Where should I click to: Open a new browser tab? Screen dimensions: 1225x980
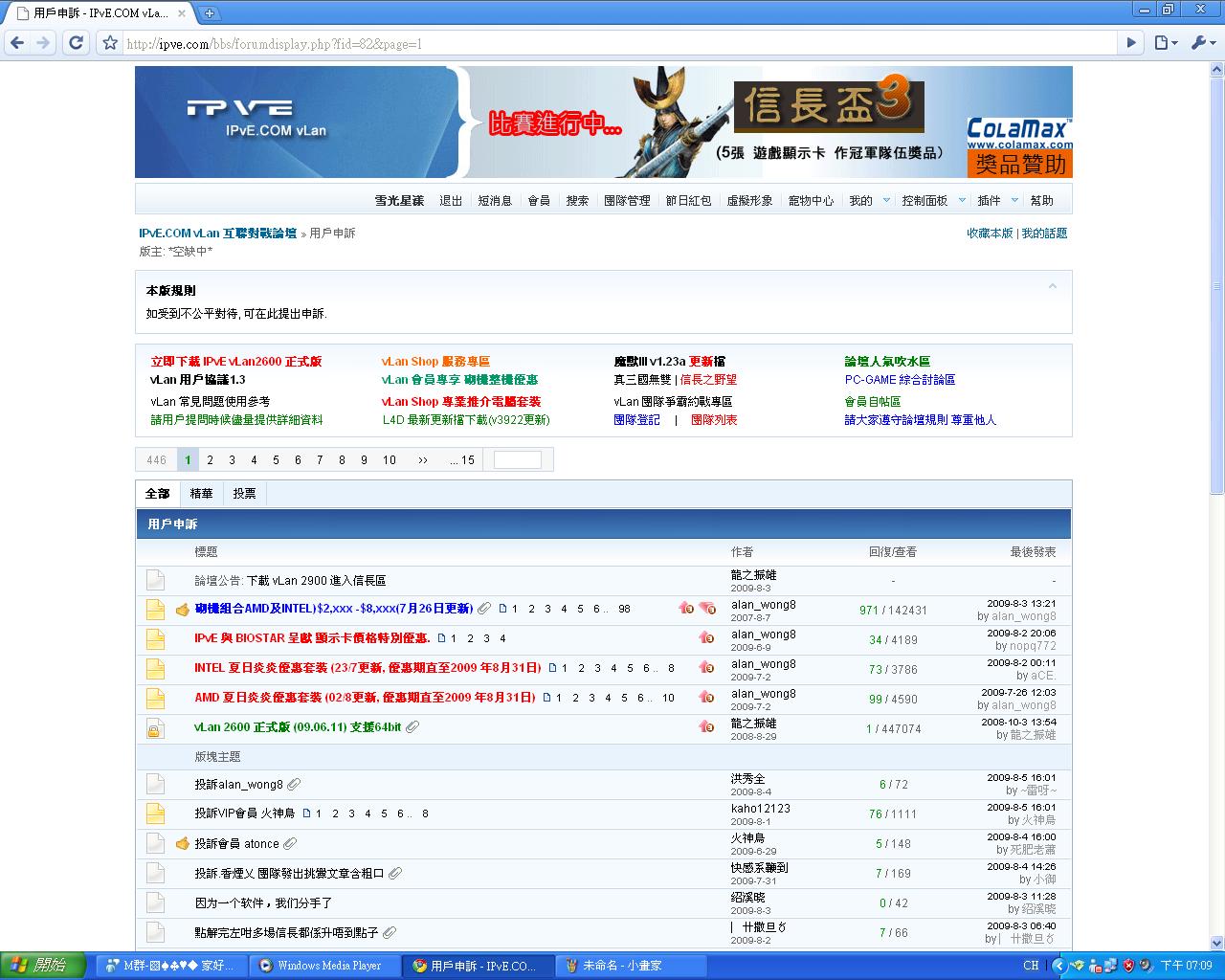tap(210, 13)
